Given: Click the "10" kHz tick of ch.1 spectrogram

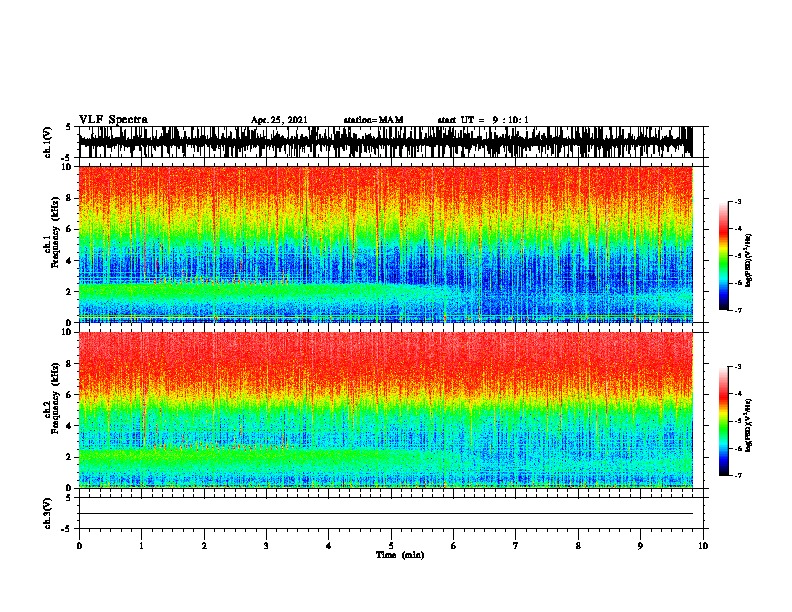Looking at the screenshot, I should pos(68,167).
